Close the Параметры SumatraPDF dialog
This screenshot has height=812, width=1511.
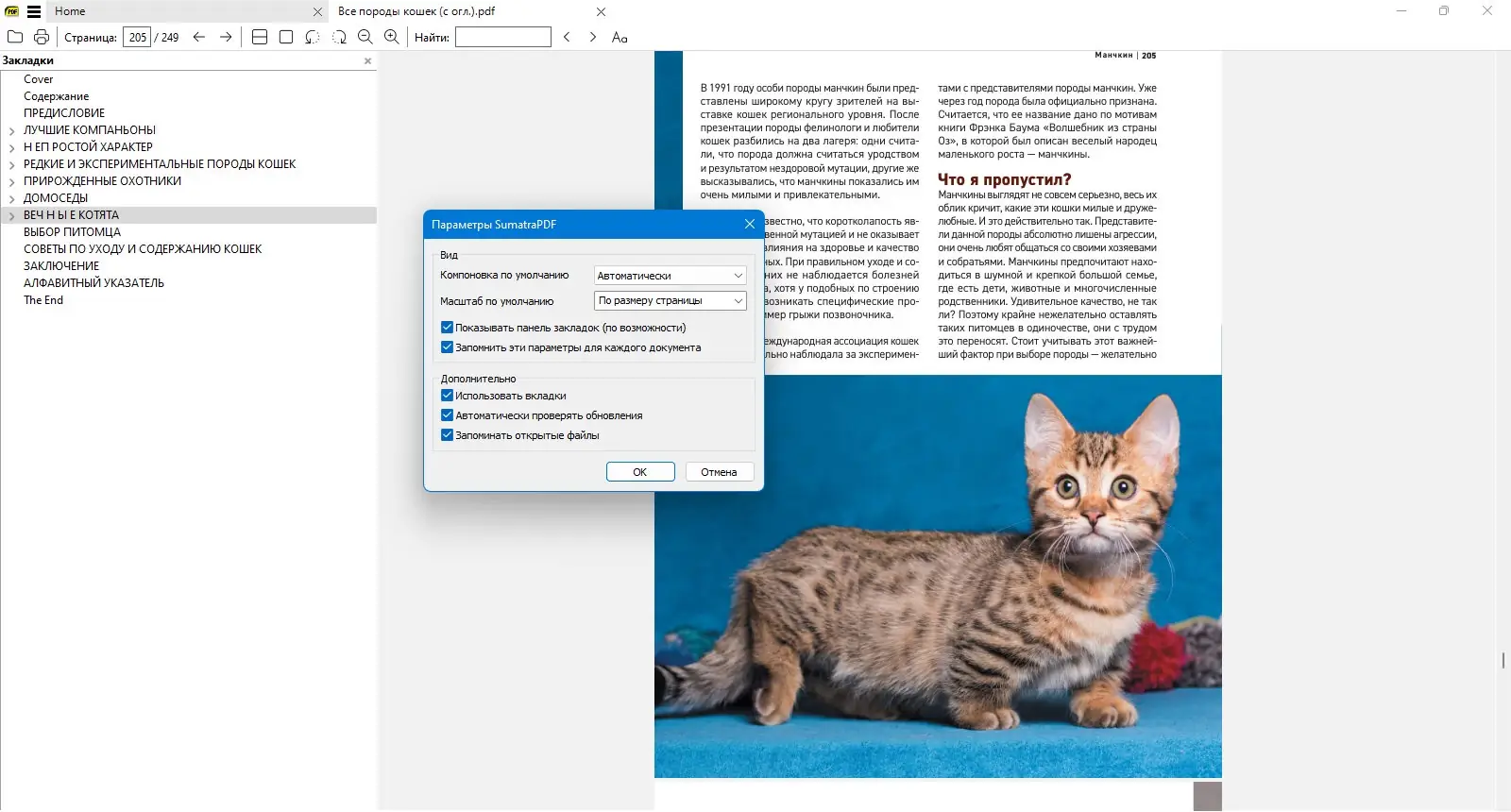point(750,224)
